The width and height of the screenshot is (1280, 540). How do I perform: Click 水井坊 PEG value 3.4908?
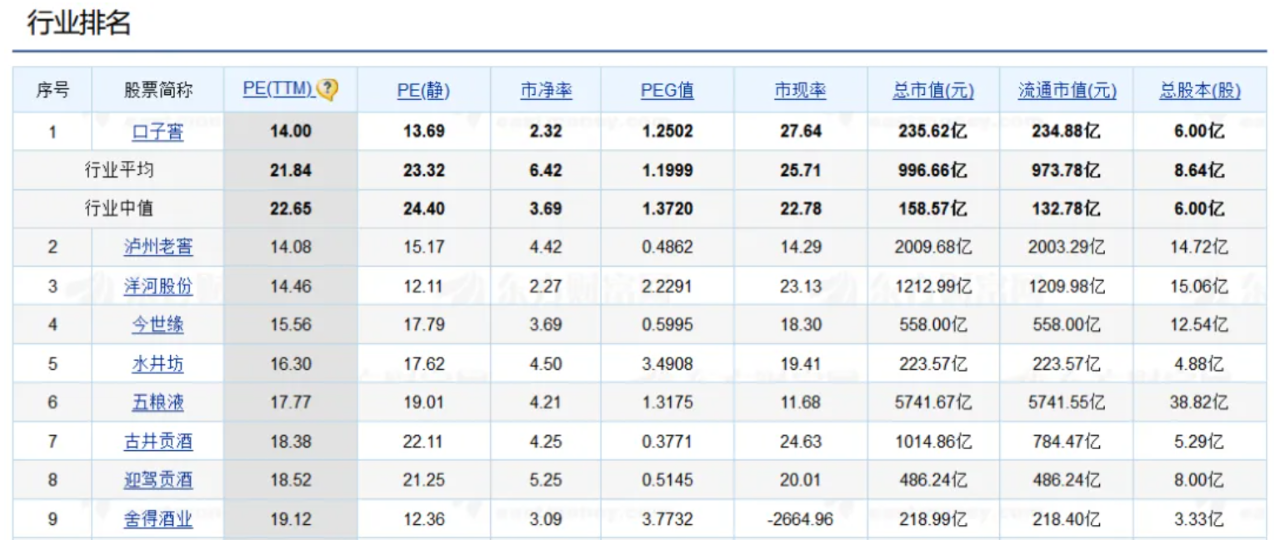[667, 364]
